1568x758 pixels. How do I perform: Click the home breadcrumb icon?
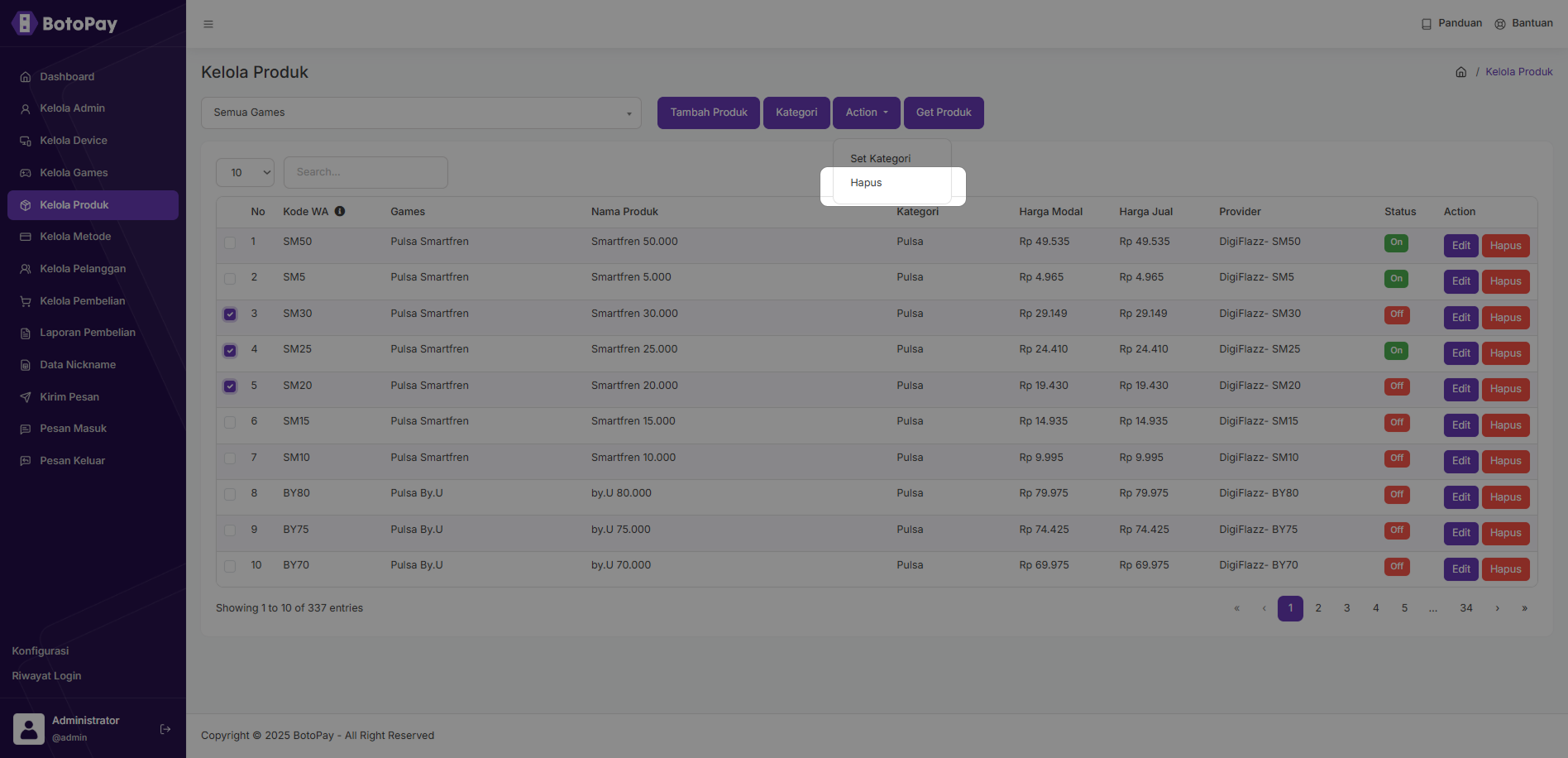coord(1461,72)
